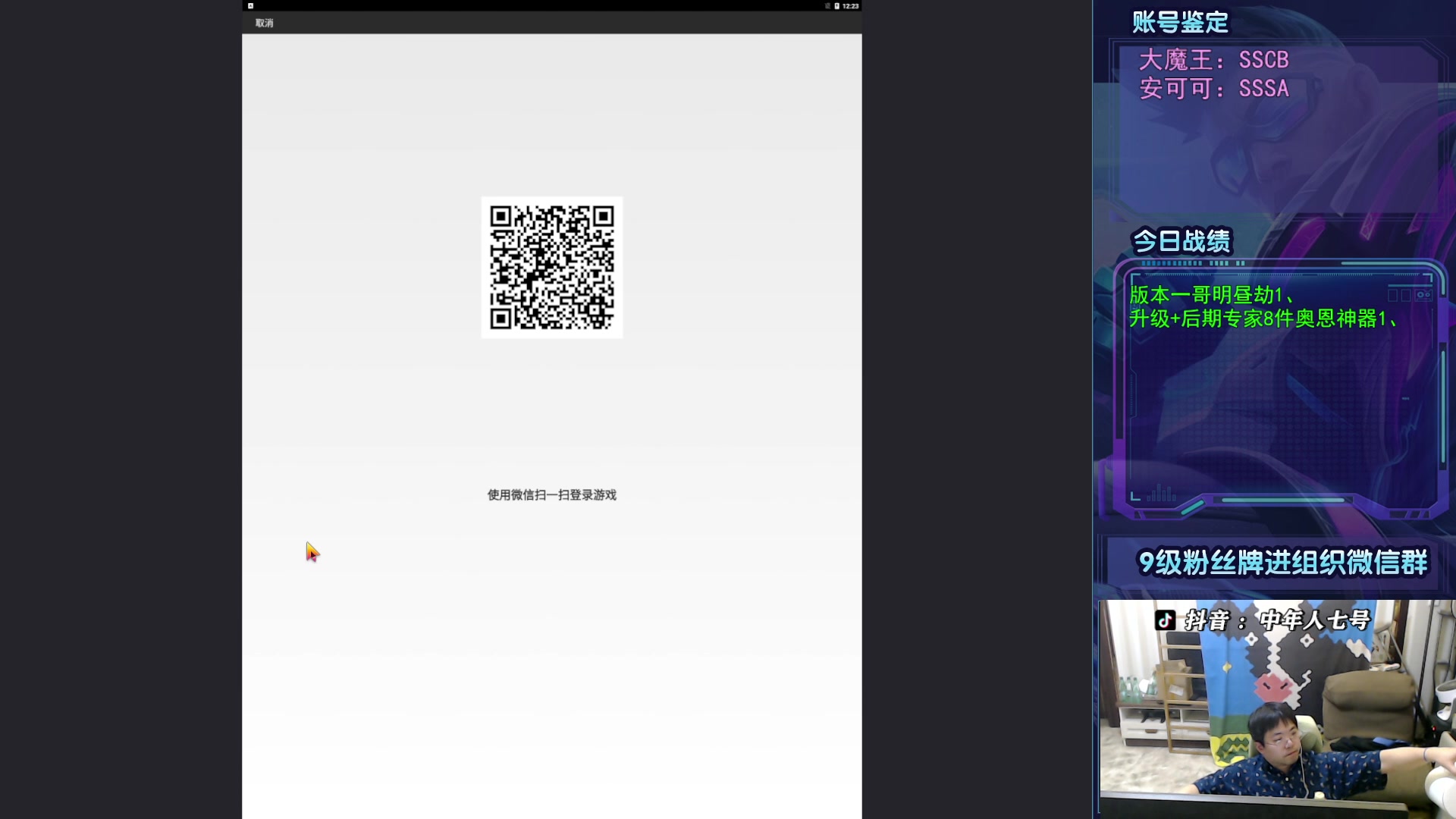Click the Douyin logo icon

click(x=1166, y=620)
